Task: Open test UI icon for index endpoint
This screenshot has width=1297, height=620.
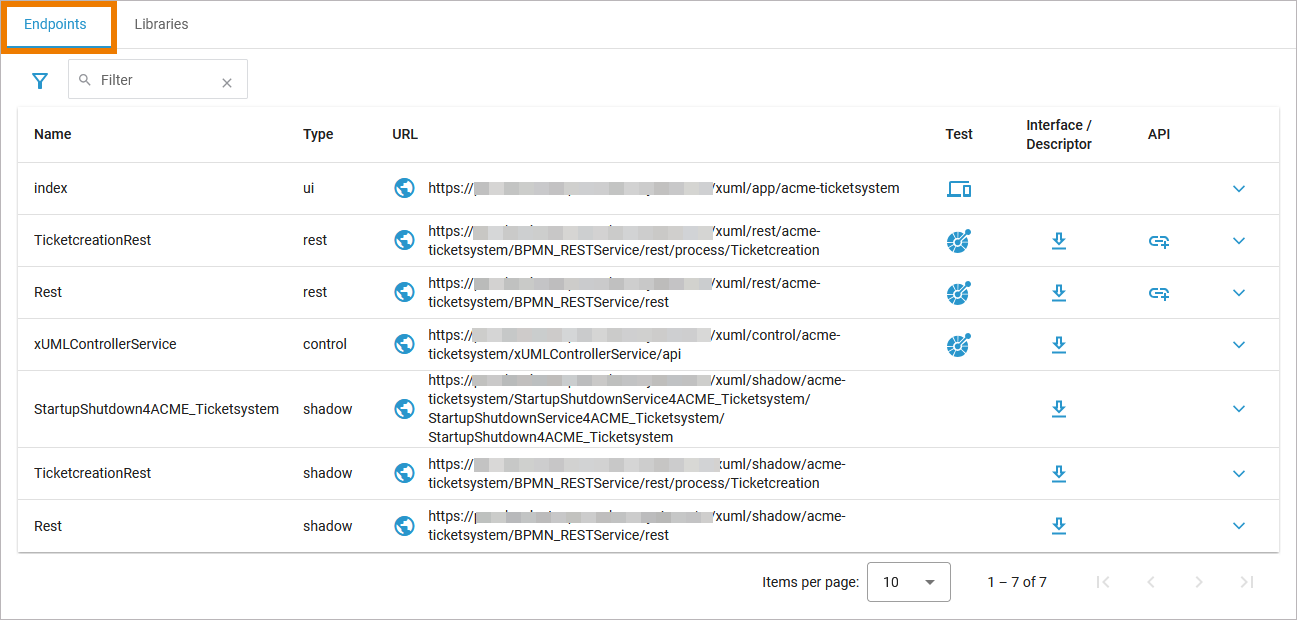Action: [x=959, y=189]
